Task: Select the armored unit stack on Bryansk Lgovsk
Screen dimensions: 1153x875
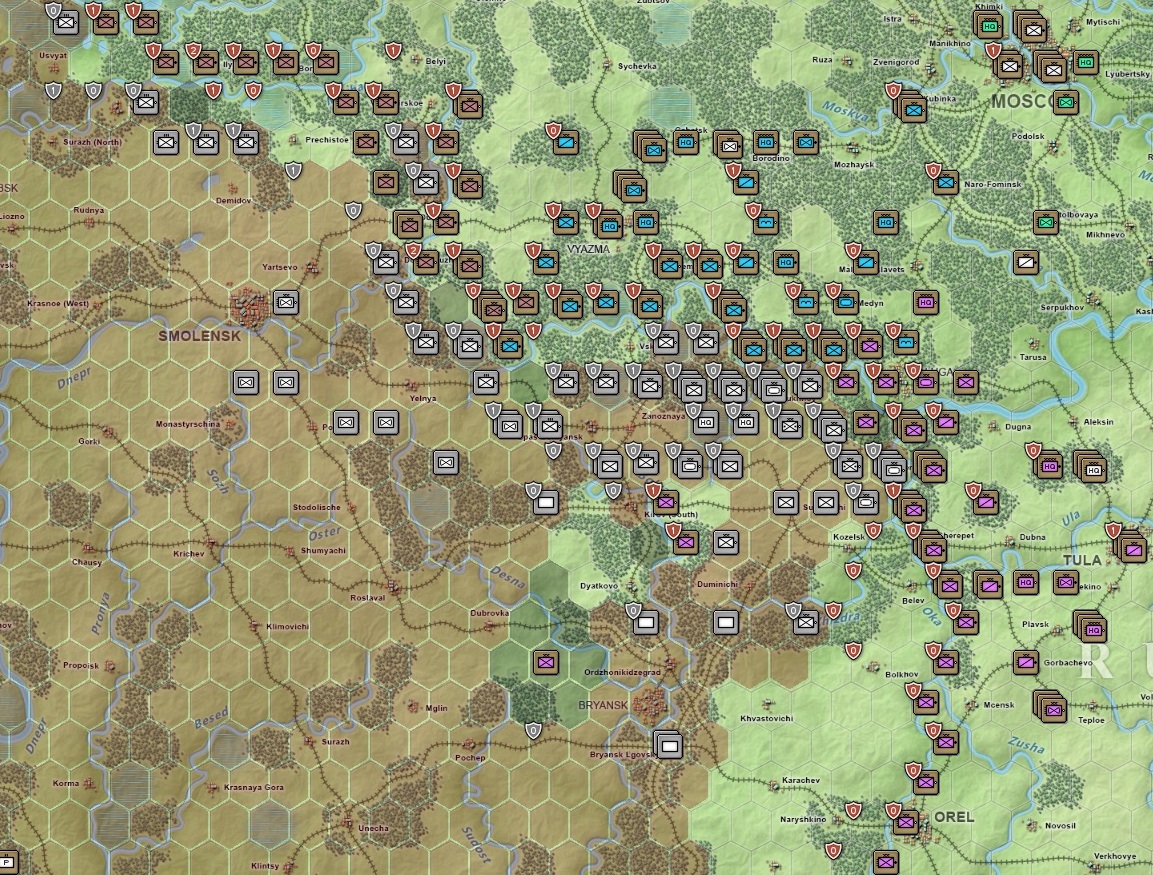Action: click(x=668, y=746)
